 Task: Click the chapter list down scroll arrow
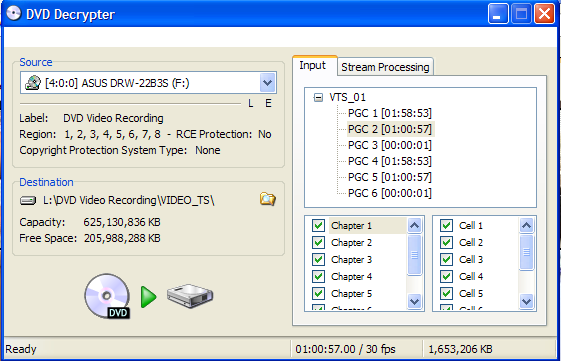pos(414,301)
